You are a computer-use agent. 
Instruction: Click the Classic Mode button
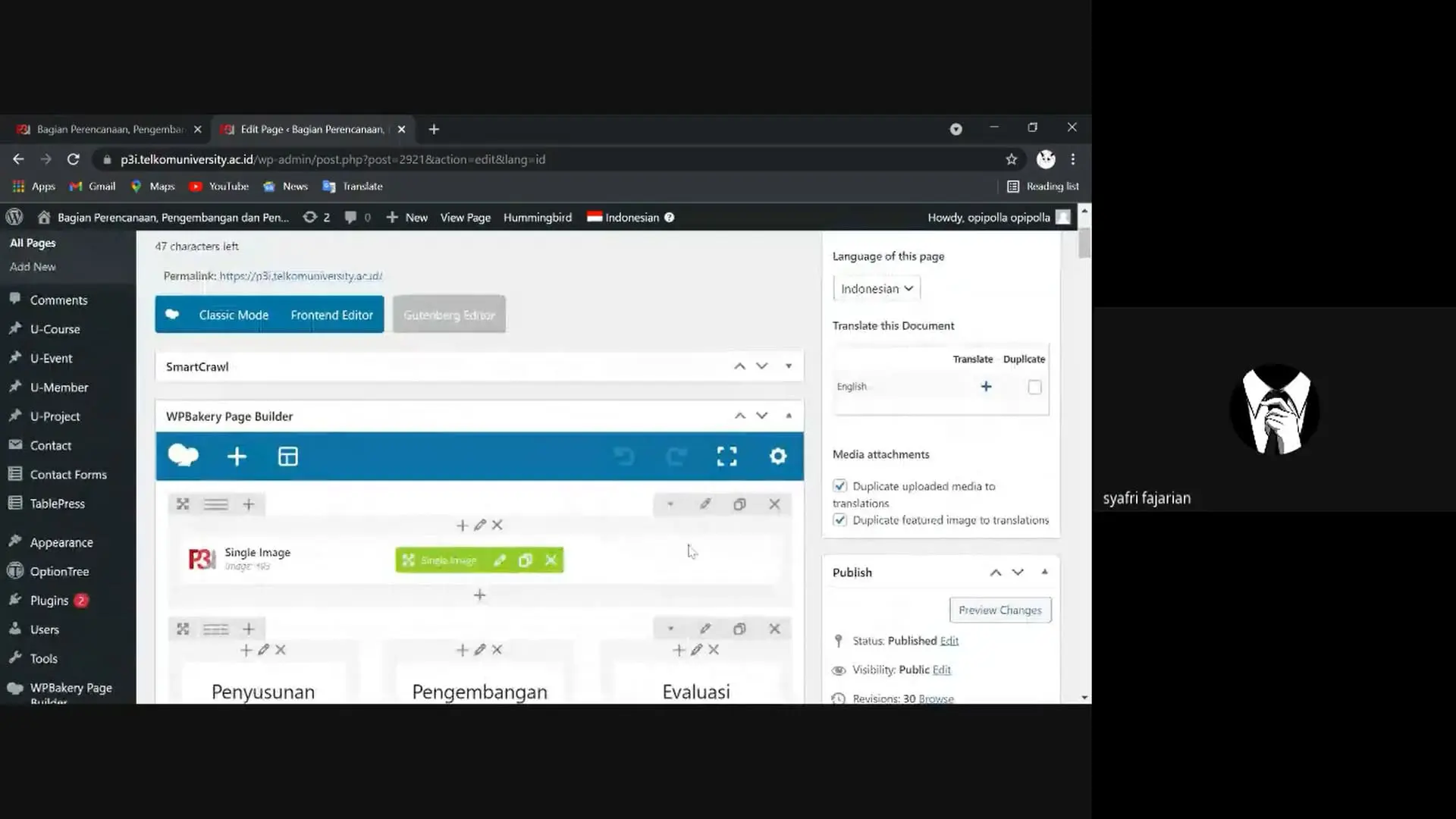(234, 315)
